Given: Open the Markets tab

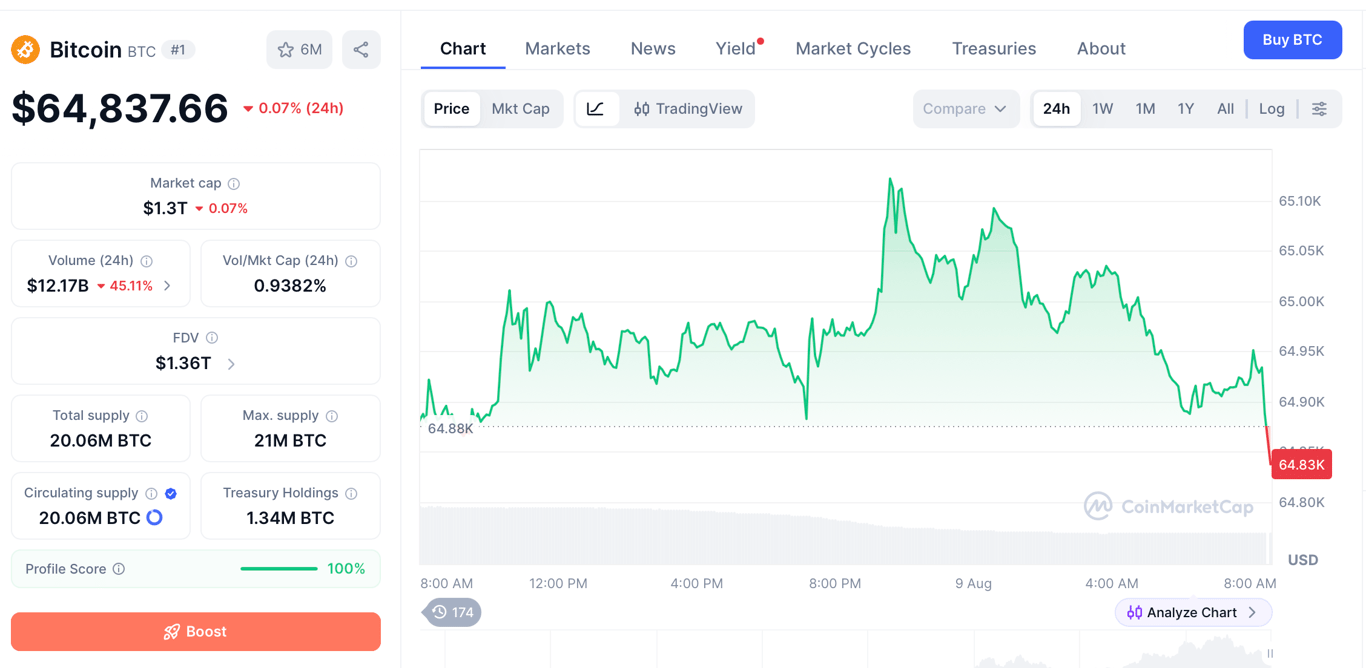Looking at the screenshot, I should point(557,48).
